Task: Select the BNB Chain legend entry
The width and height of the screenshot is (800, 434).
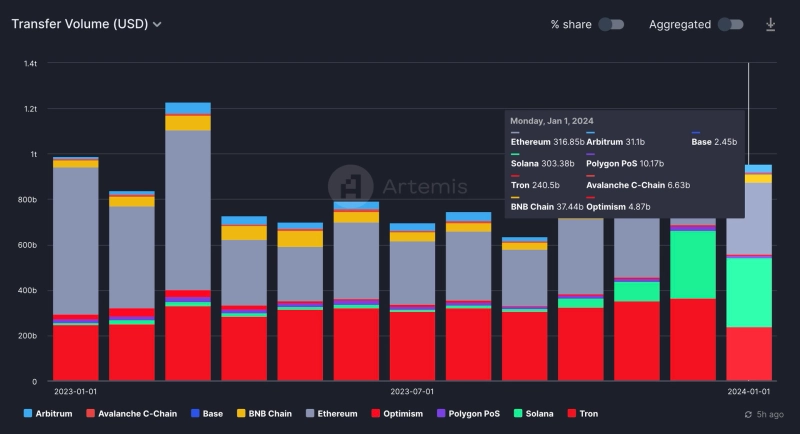Action: coord(264,413)
